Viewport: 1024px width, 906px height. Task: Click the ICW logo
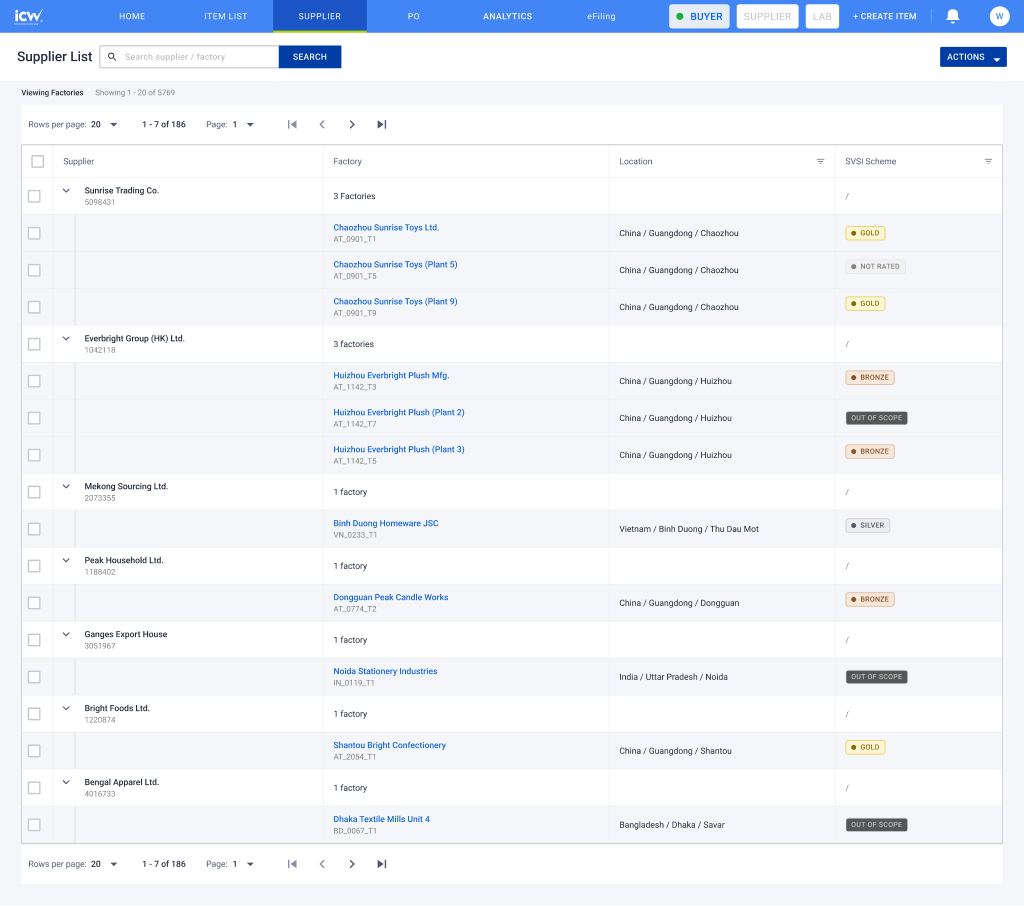click(29, 16)
